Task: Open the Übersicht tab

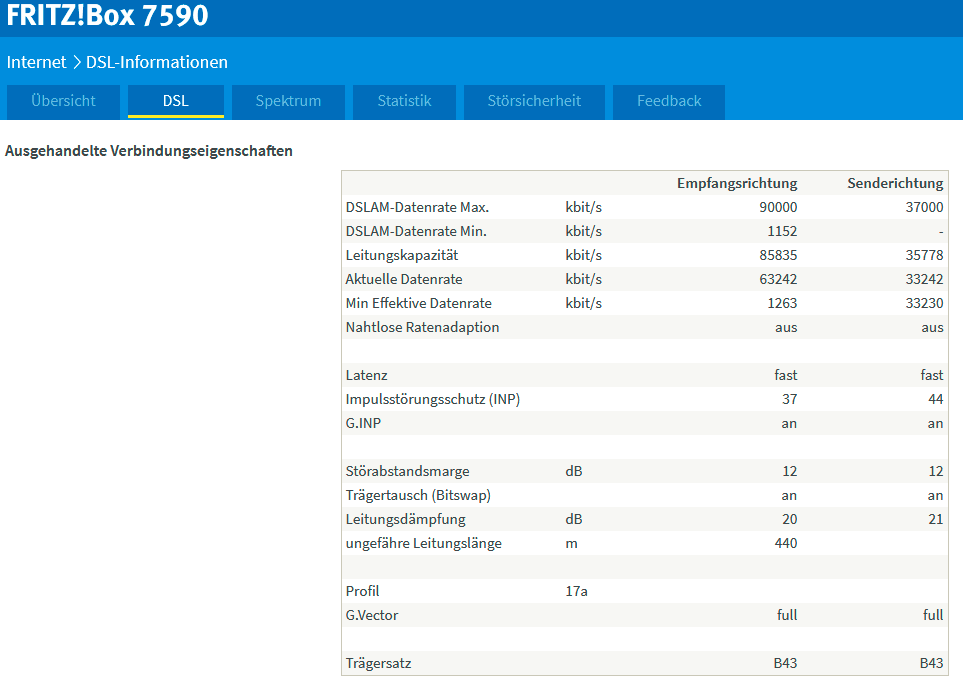Action: (x=63, y=101)
